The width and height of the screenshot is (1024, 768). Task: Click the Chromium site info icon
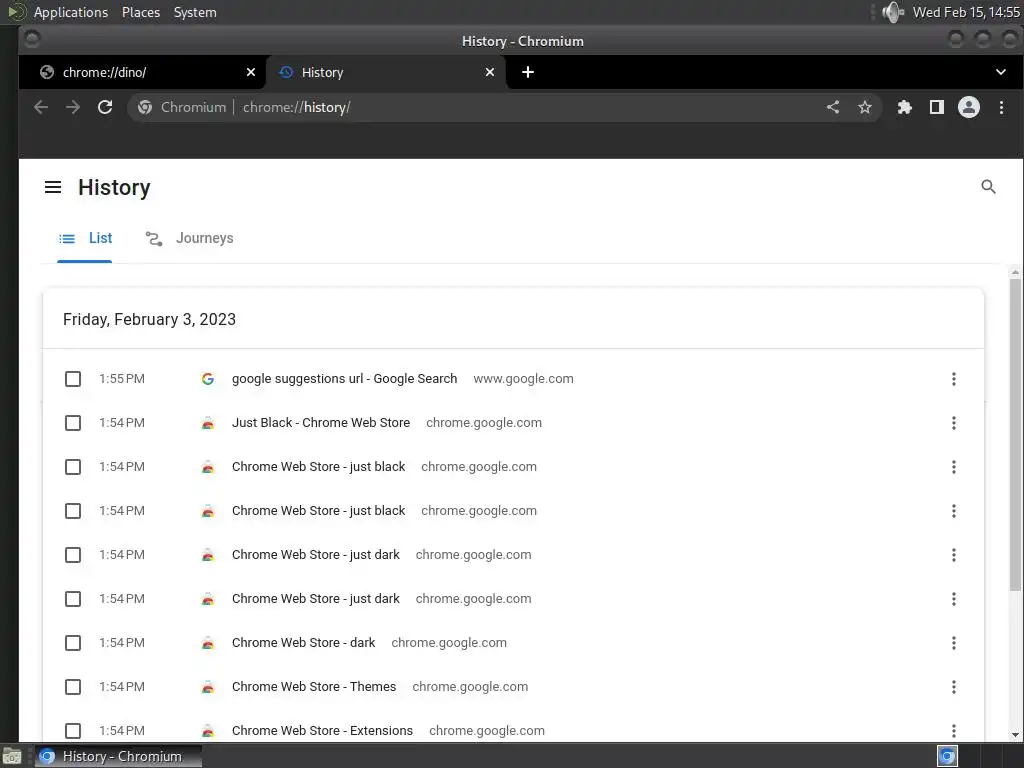click(145, 107)
